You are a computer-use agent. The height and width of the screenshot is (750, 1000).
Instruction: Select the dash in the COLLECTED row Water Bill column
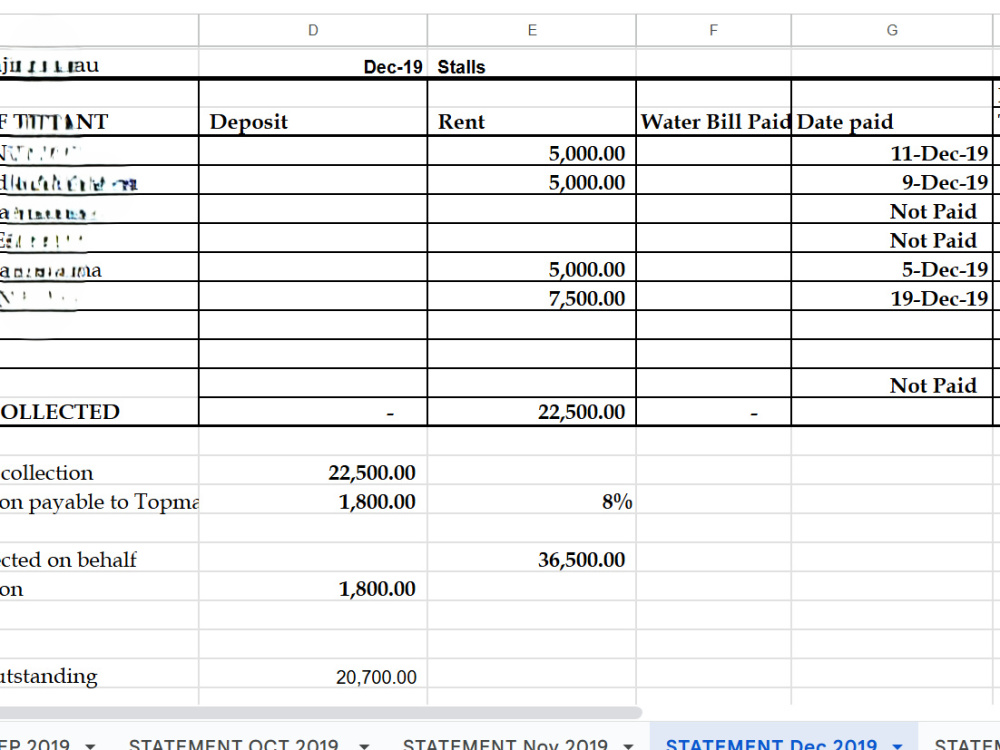714,411
